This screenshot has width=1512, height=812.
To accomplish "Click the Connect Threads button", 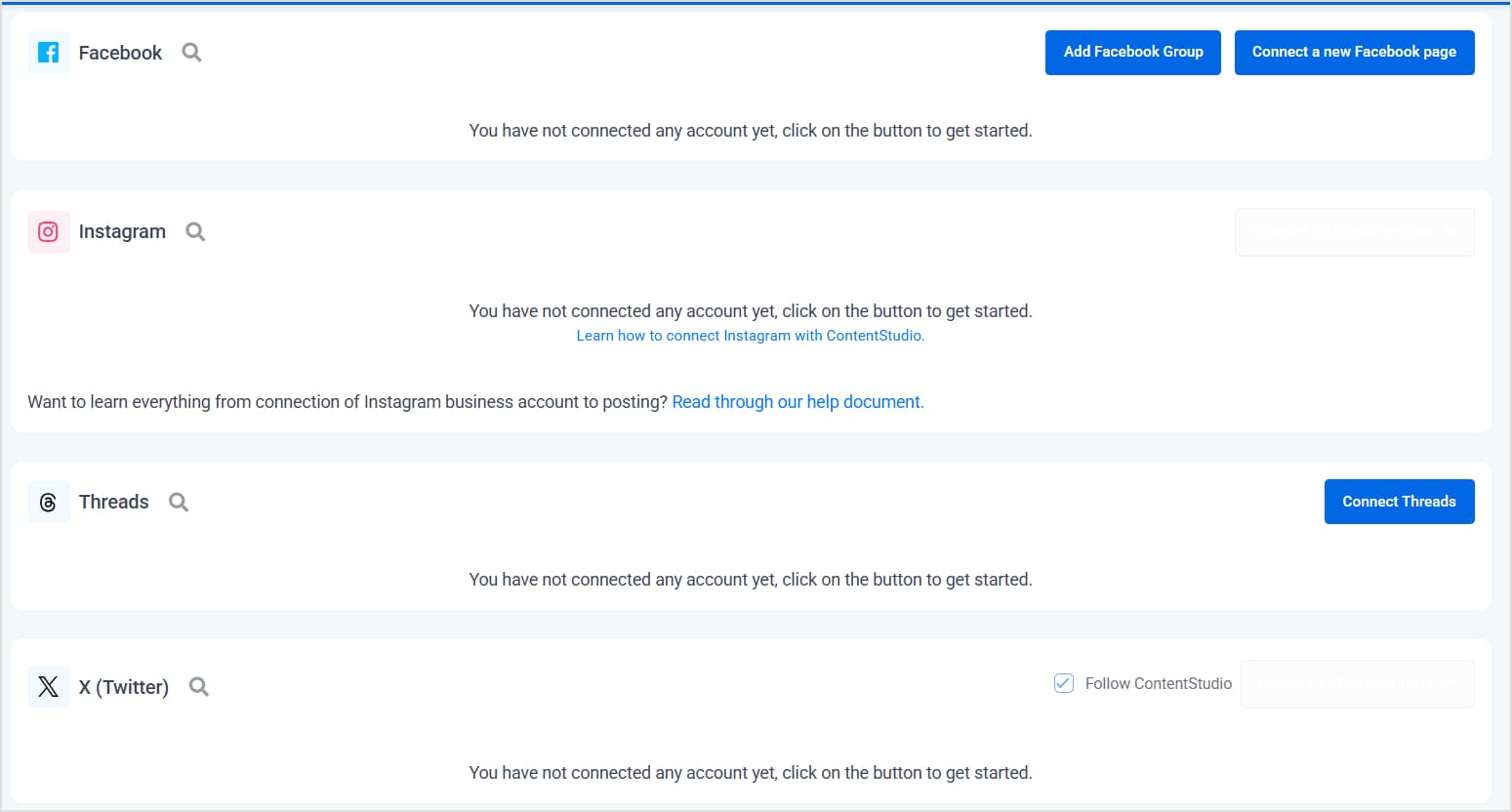I will [x=1400, y=502].
